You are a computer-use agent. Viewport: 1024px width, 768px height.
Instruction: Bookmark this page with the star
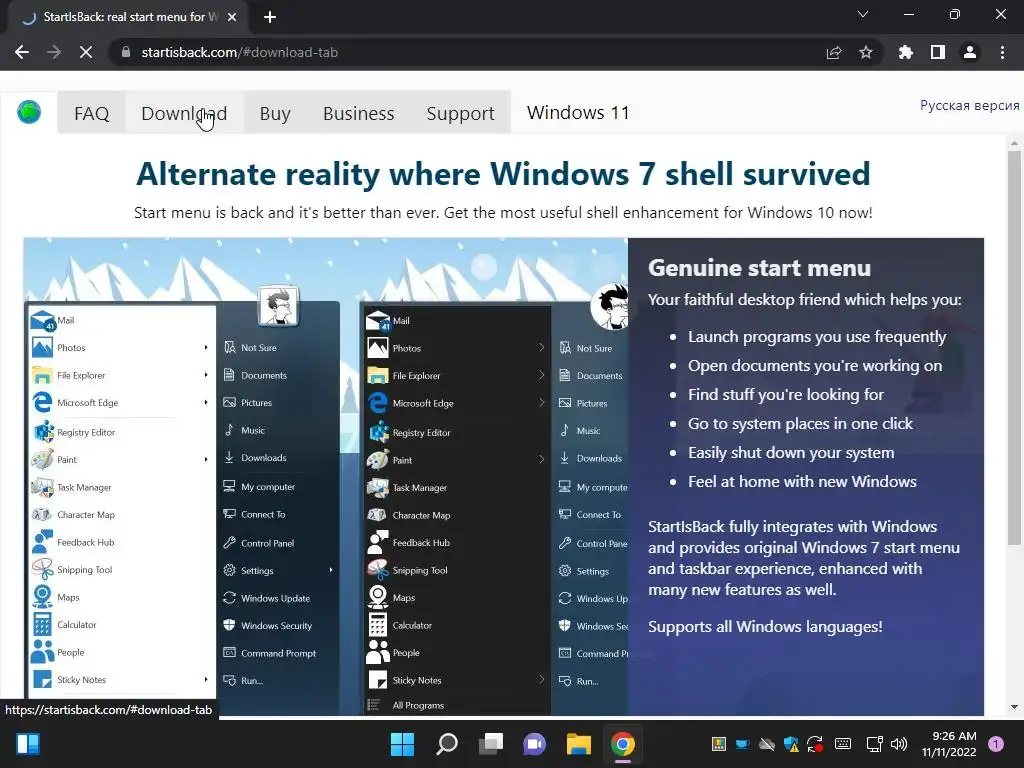[x=866, y=52]
